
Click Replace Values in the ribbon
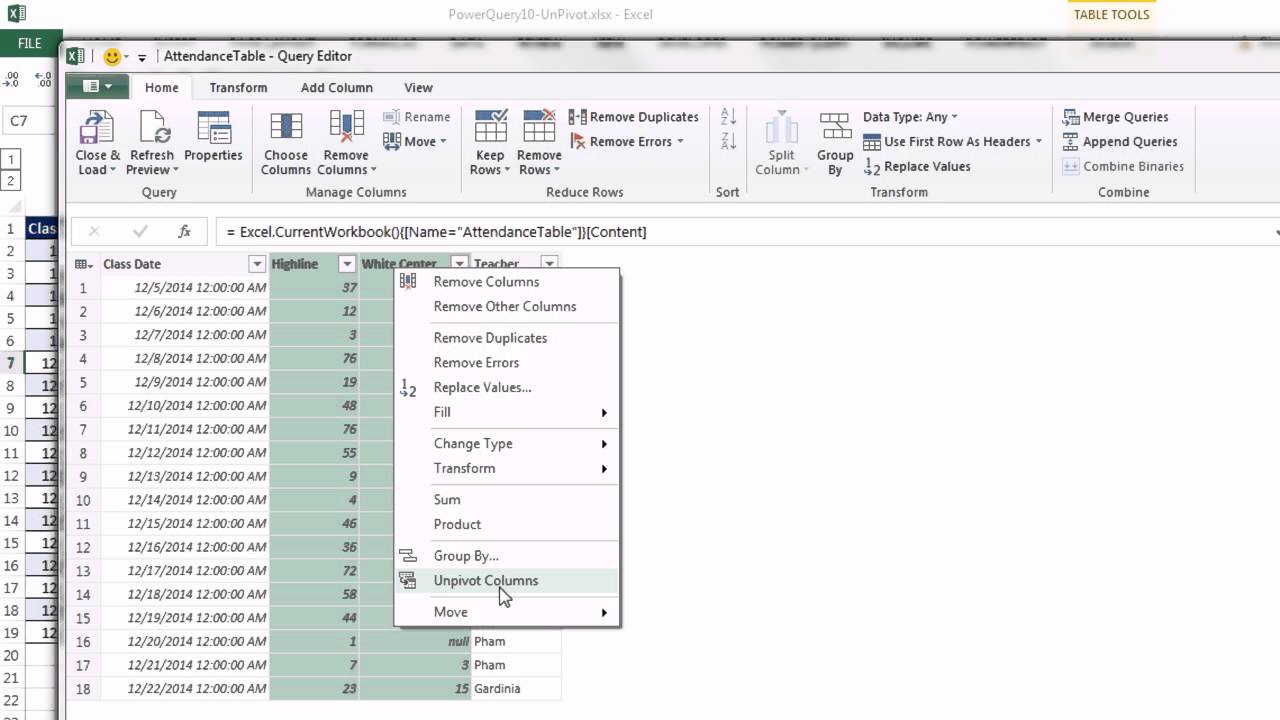tap(917, 167)
